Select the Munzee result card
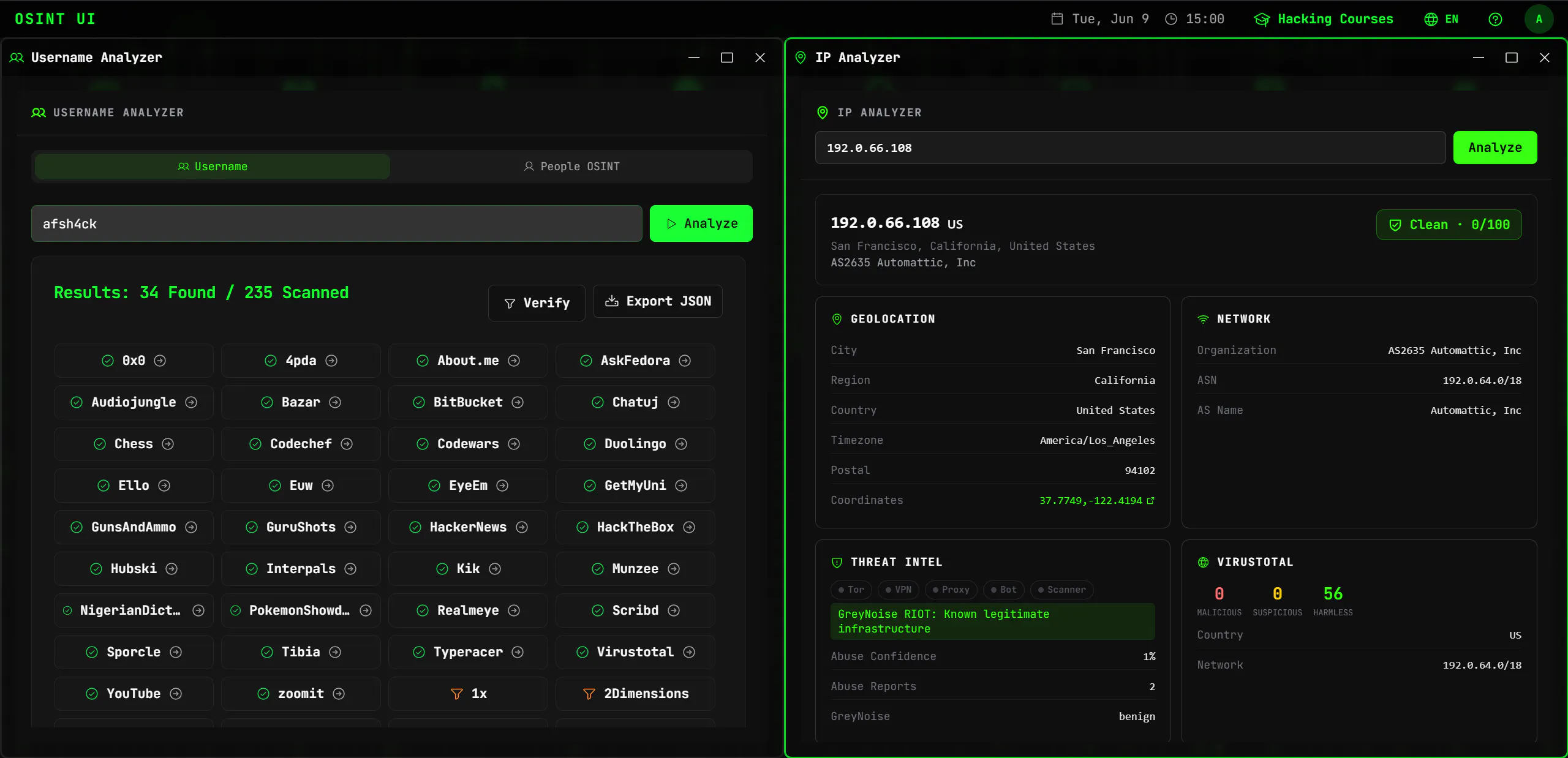The height and width of the screenshot is (758, 1568). click(x=635, y=569)
